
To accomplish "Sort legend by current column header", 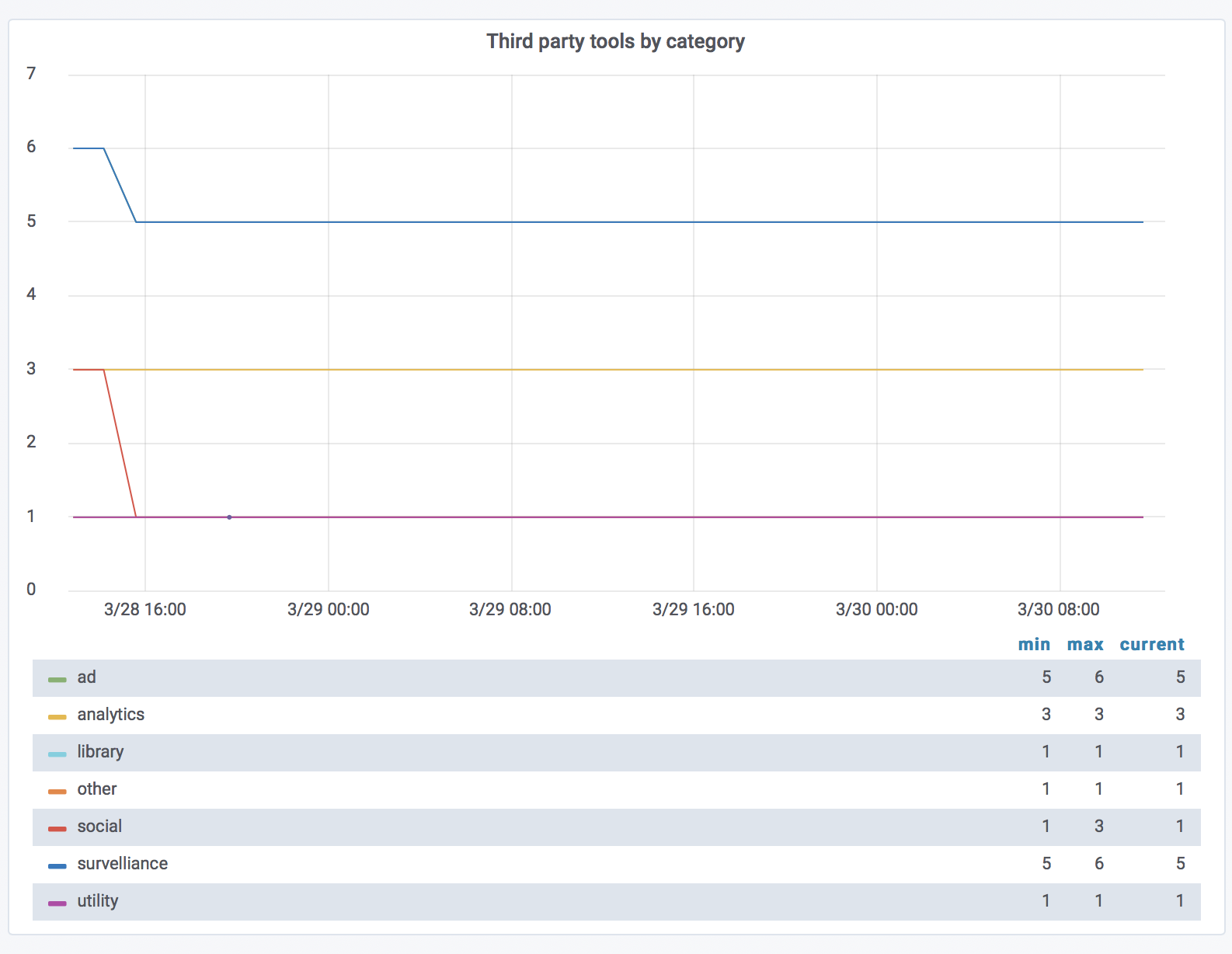I will 1152,644.
